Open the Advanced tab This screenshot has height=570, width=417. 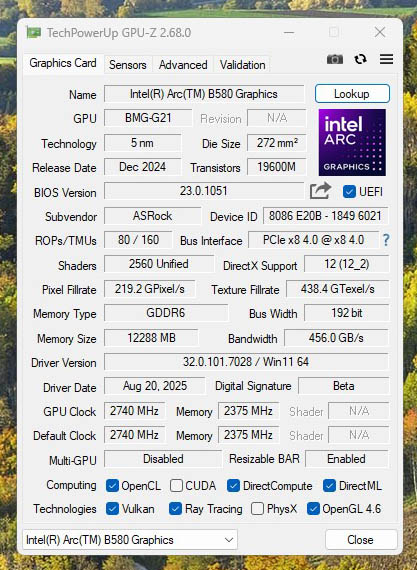[x=183, y=65]
